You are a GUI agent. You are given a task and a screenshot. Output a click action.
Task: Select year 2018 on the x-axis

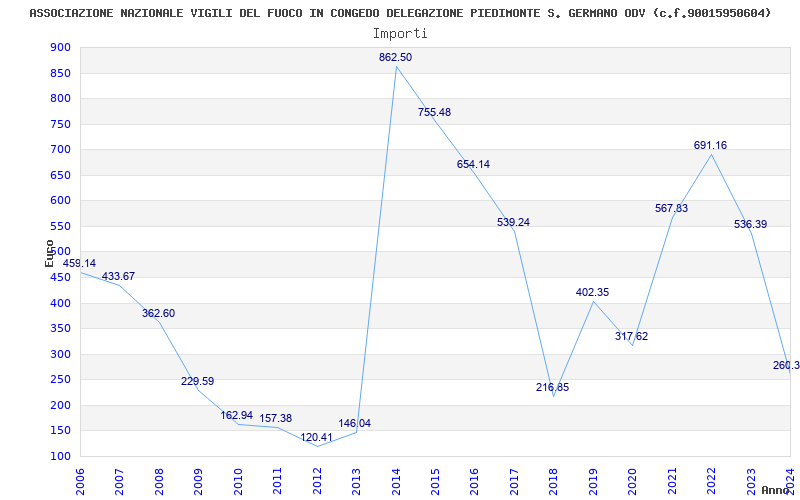[x=554, y=481]
